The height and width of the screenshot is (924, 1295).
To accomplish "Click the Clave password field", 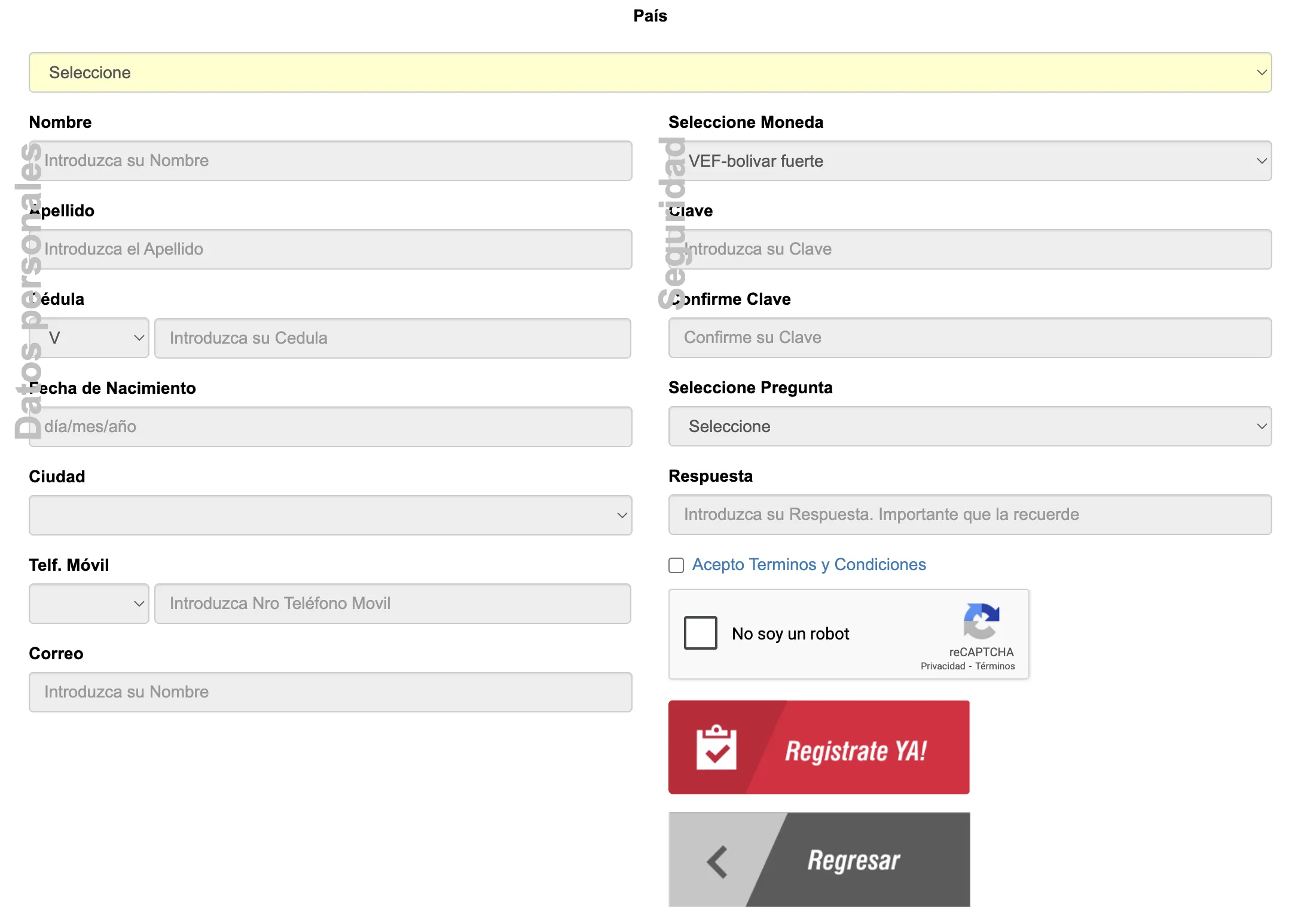I will (x=970, y=249).
